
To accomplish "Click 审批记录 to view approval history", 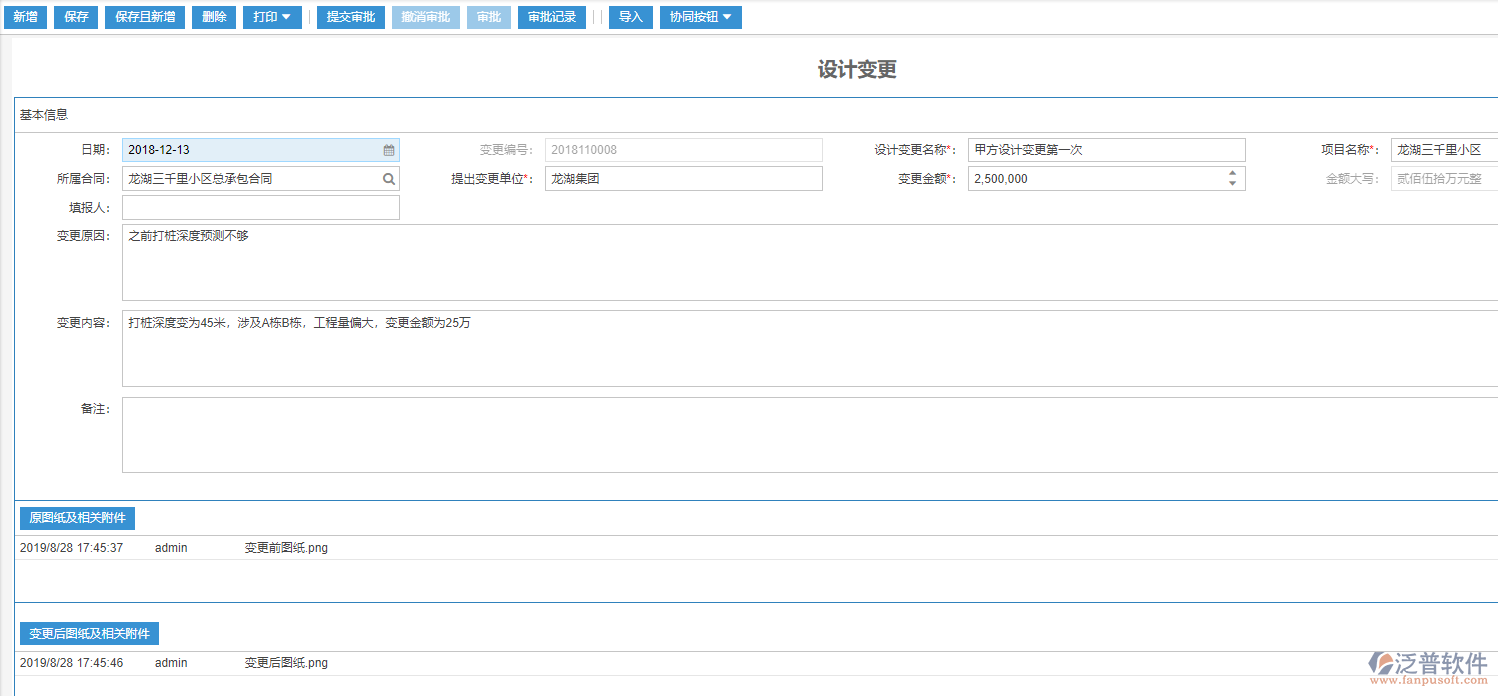I will [551, 17].
